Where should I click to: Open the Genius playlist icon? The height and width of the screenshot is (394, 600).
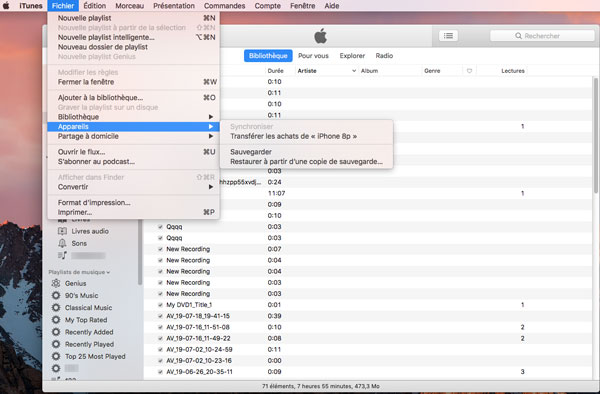click(x=56, y=283)
